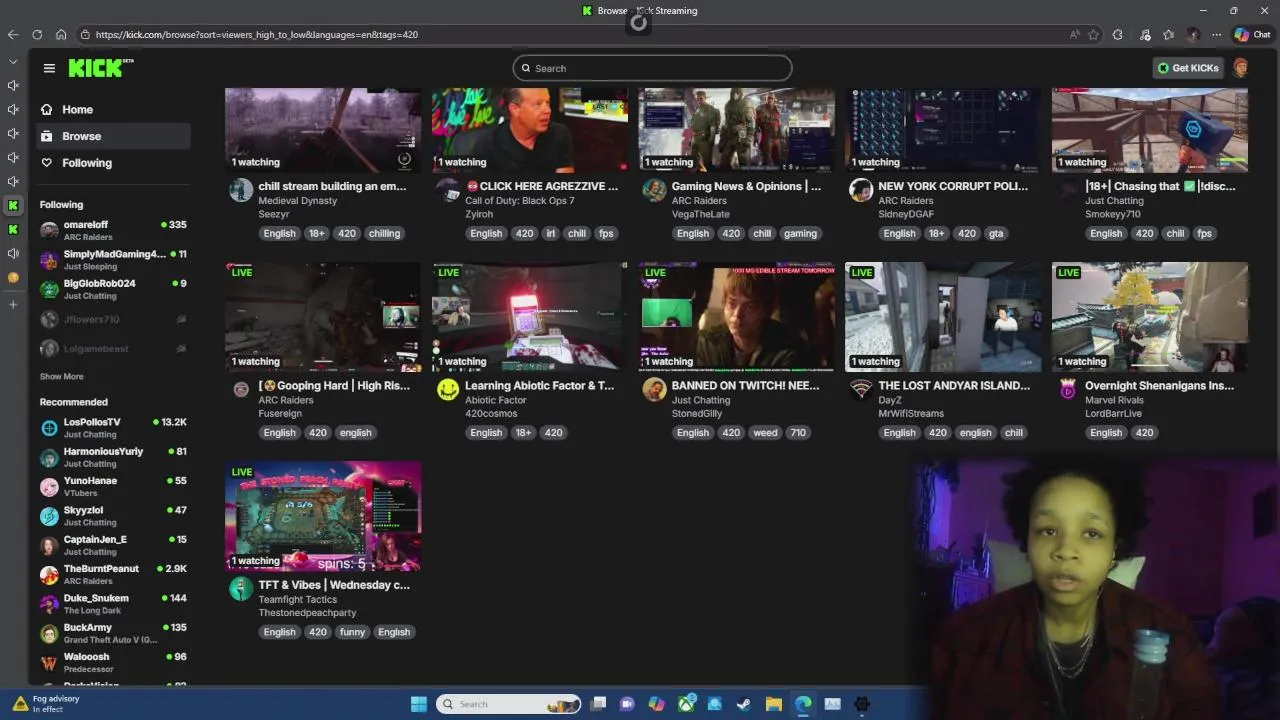The image size is (1280, 720).
Task: Open Steam from the taskbar
Action: [744, 704]
